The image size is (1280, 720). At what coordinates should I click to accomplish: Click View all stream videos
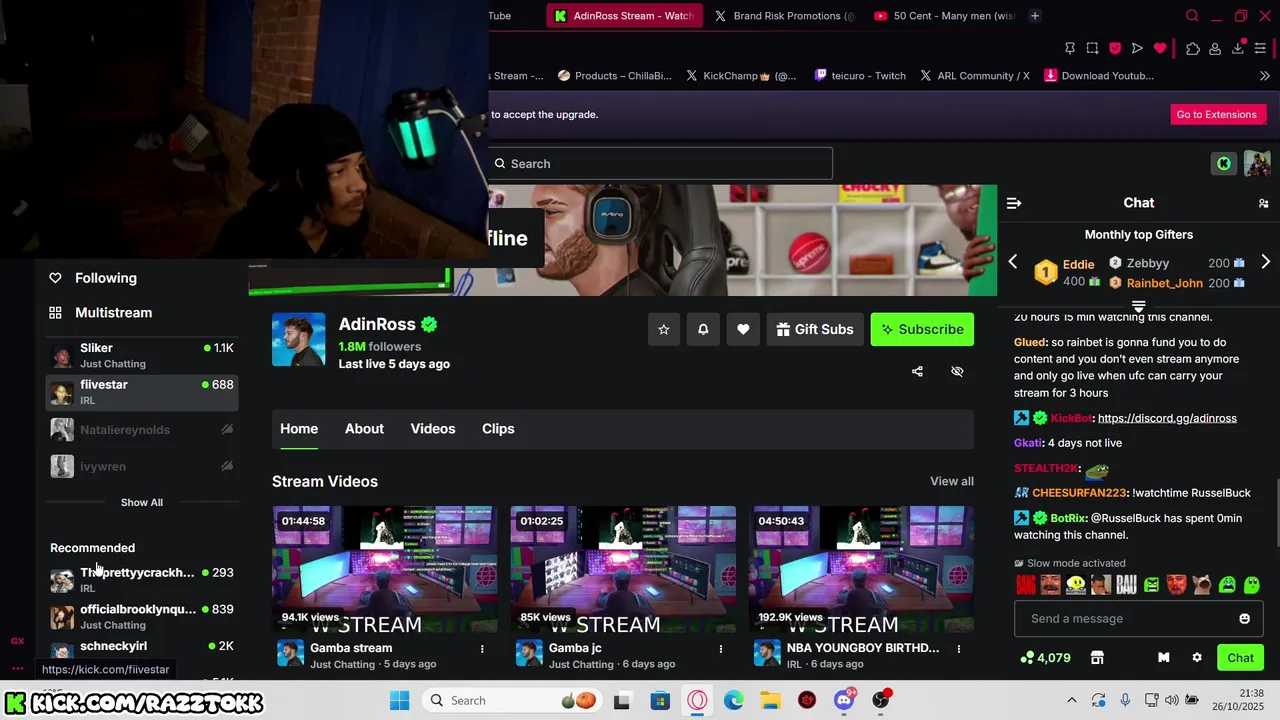click(x=952, y=481)
